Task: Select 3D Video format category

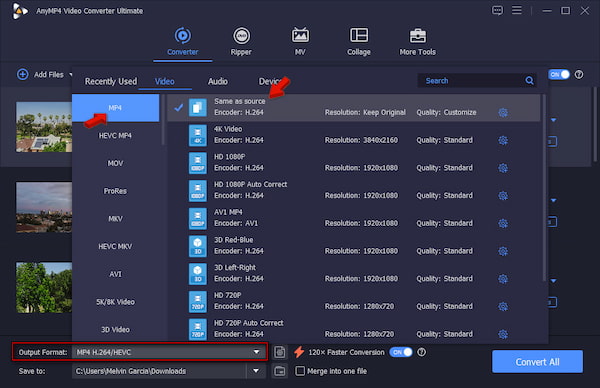Action: [116, 329]
